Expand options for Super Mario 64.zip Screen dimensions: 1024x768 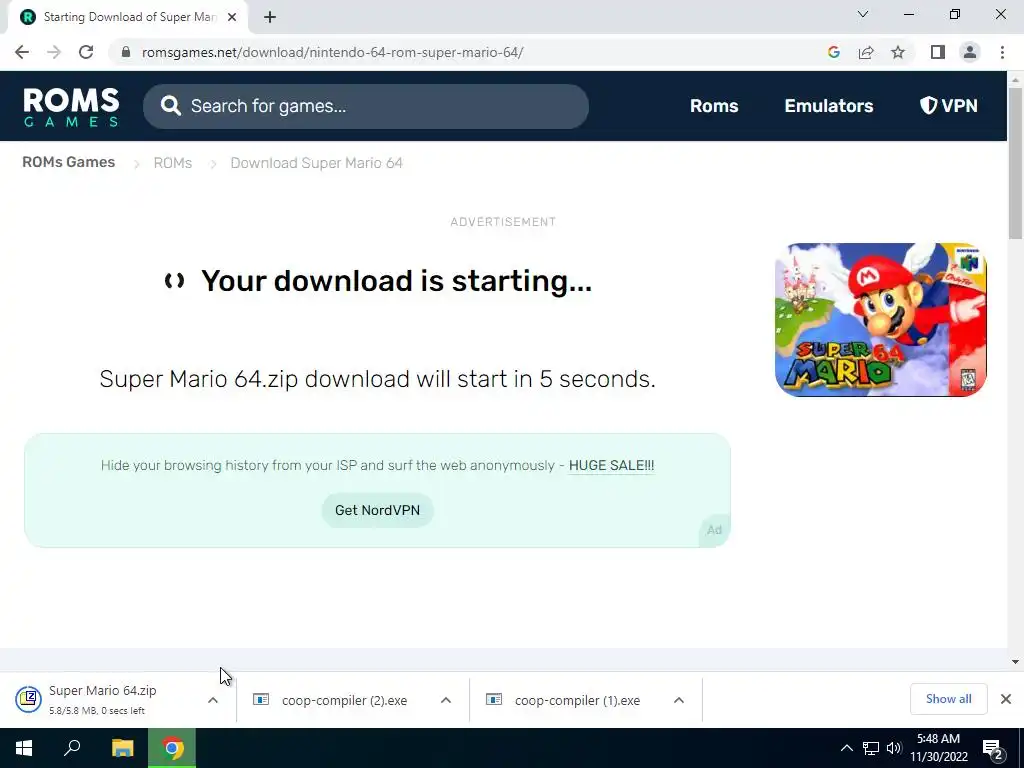[213, 700]
